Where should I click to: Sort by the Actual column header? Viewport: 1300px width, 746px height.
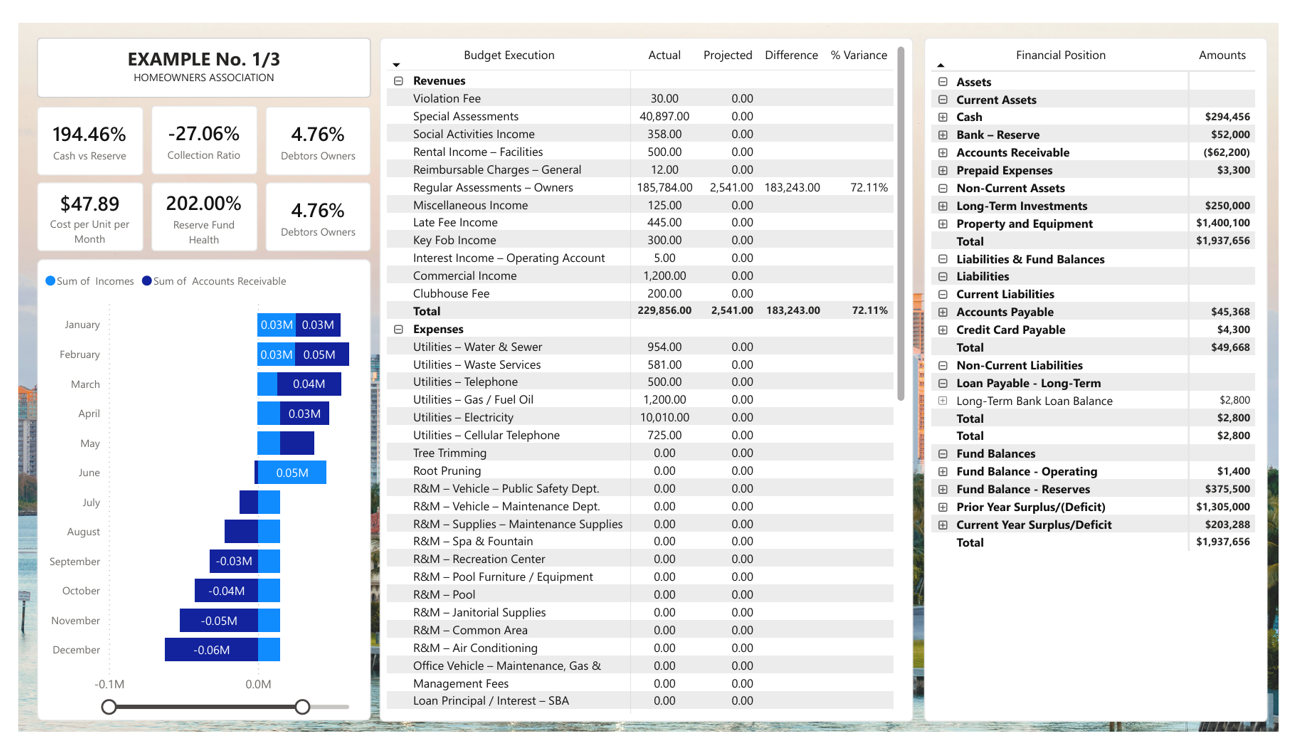(664, 55)
